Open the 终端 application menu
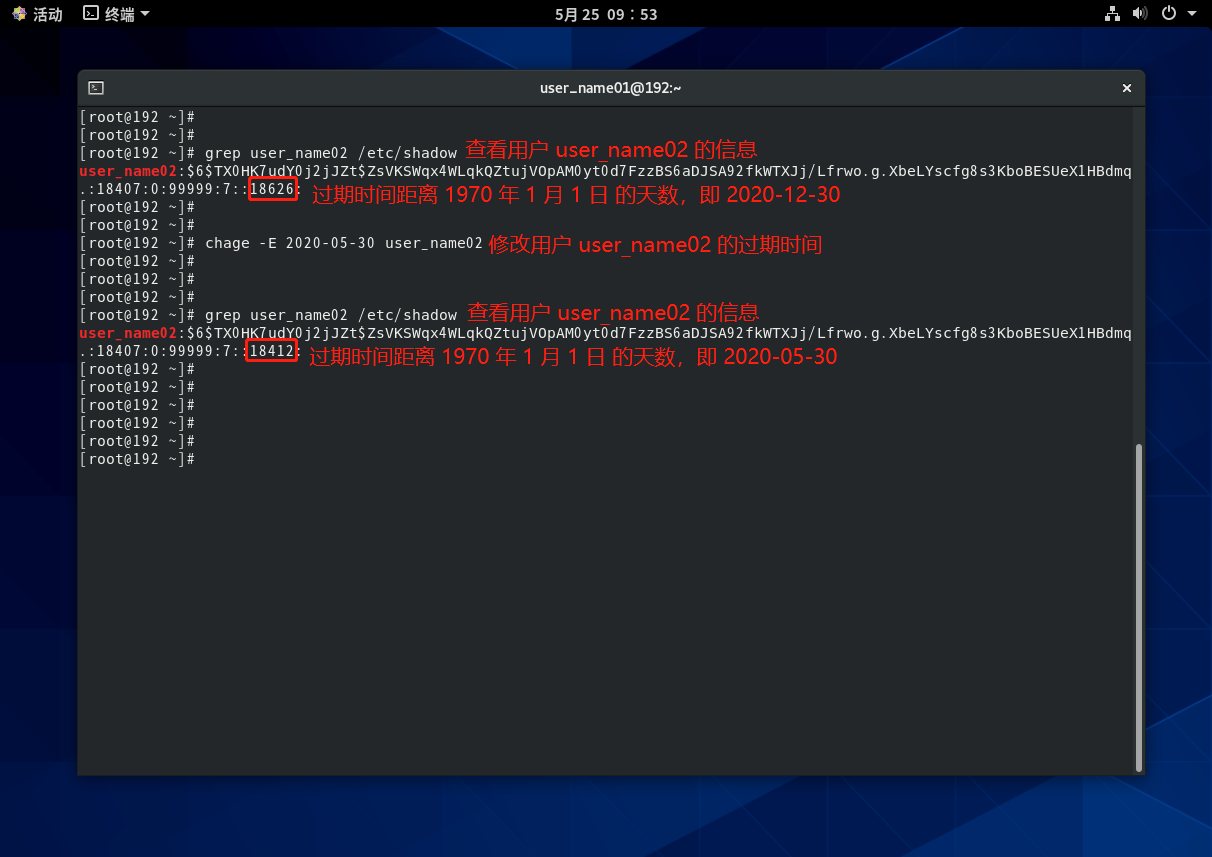 pyautogui.click(x=116, y=14)
